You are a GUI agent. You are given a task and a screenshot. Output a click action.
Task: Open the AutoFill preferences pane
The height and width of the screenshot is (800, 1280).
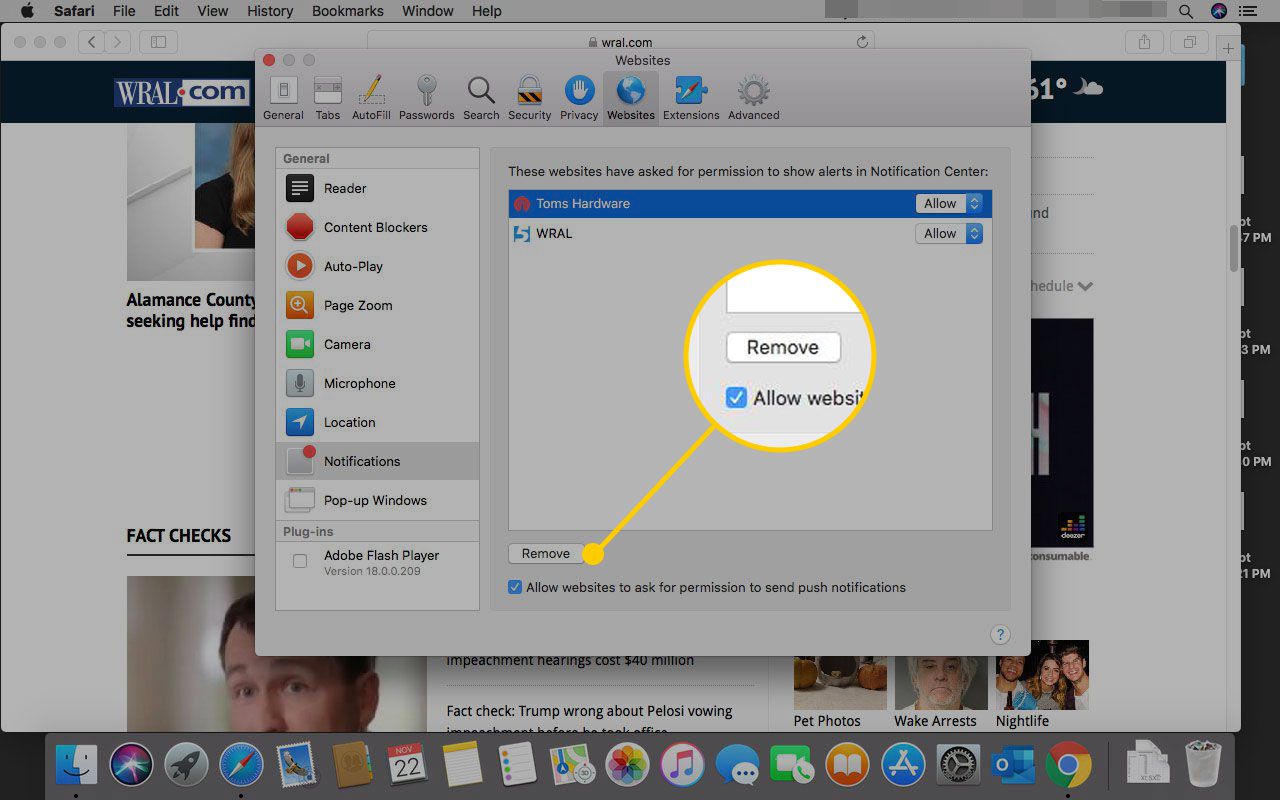coord(371,98)
